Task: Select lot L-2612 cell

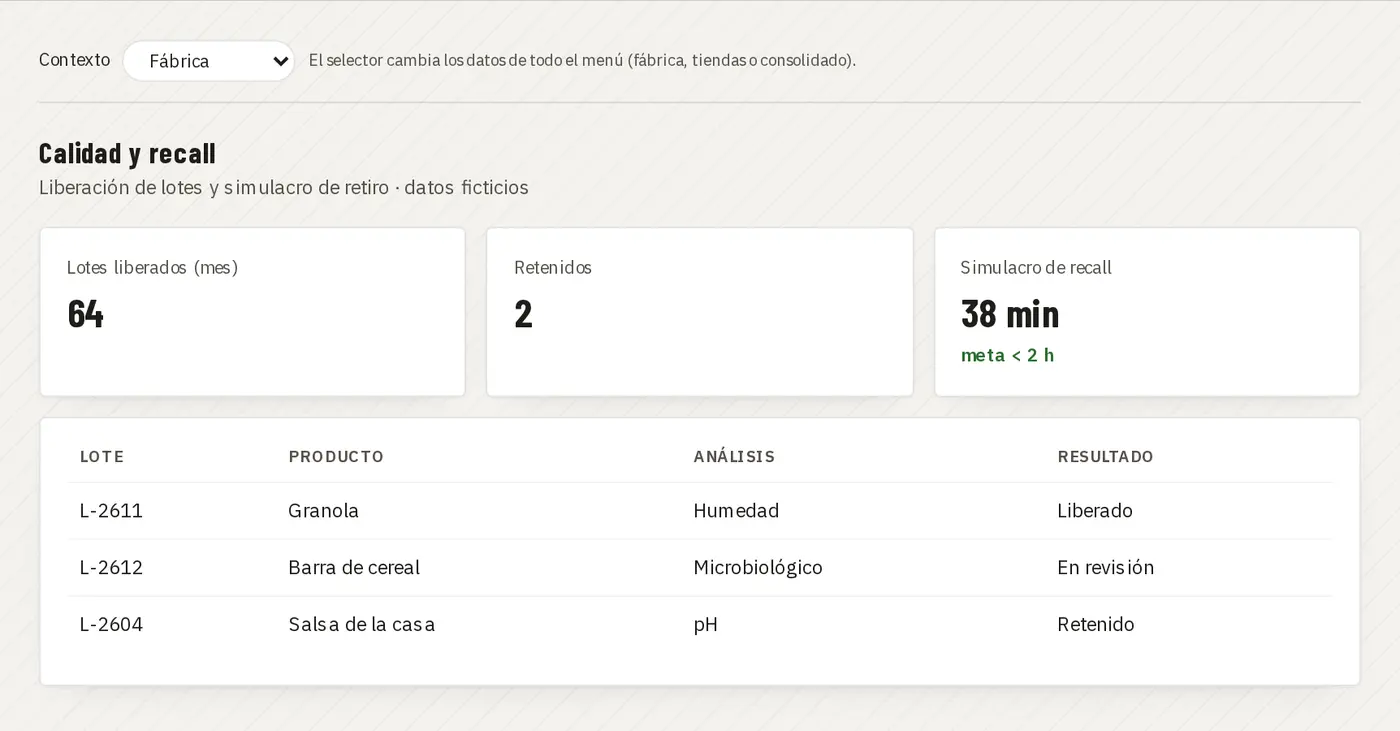Action: pyautogui.click(x=111, y=568)
